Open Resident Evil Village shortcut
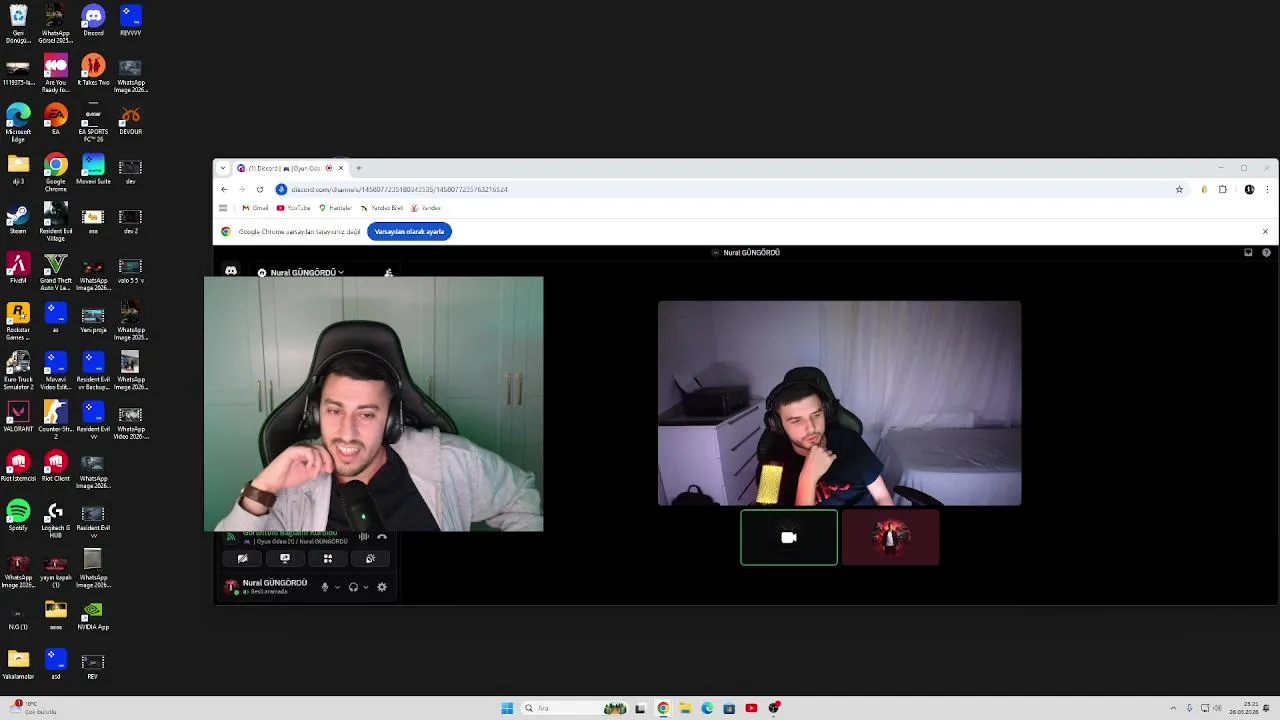 tap(56, 221)
